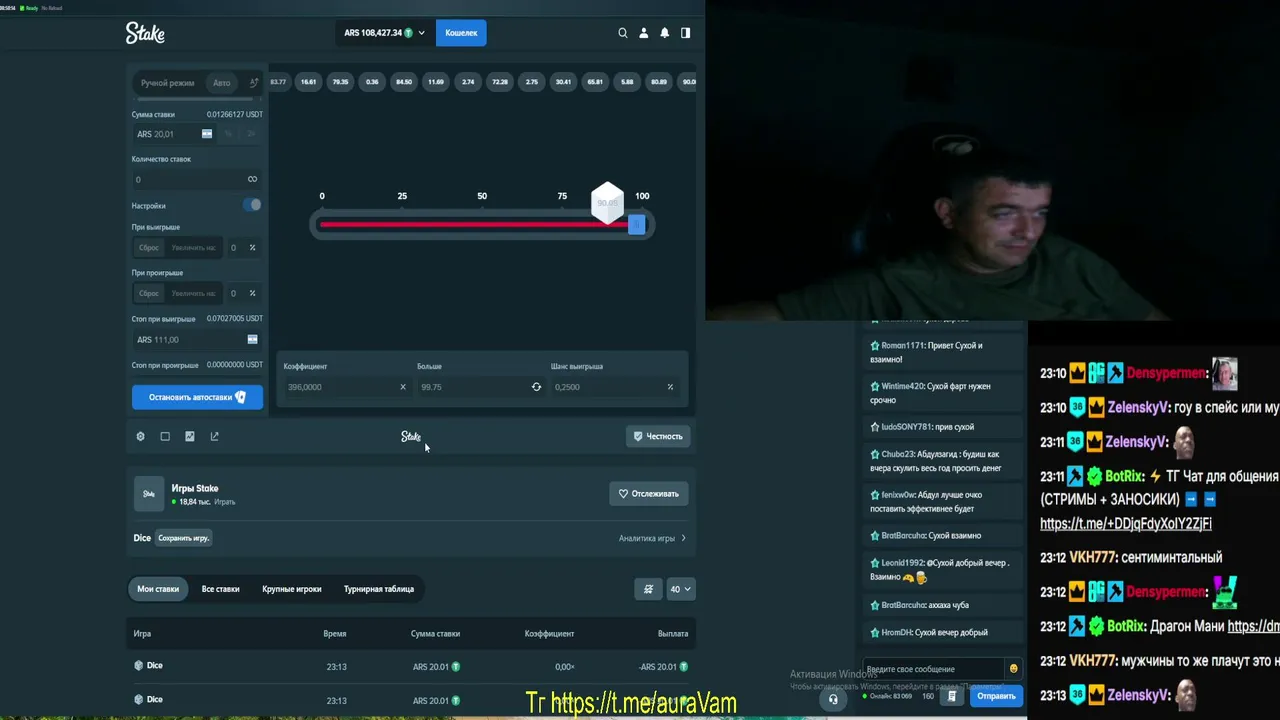Image resolution: width=1280 pixels, height=720 pixels.
Task: Halve the bet with the ½ button
Action: tap(229, 134)
